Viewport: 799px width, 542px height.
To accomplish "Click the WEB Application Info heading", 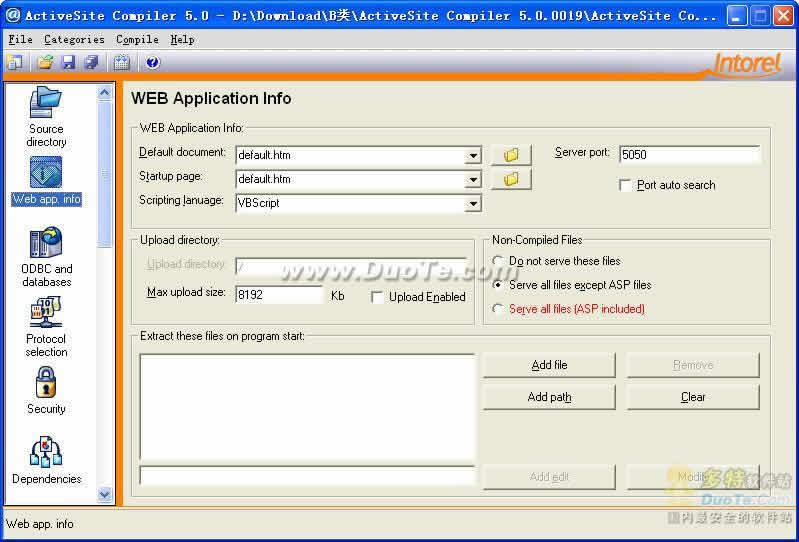I will pyautogui.click(x=211, y=98).
